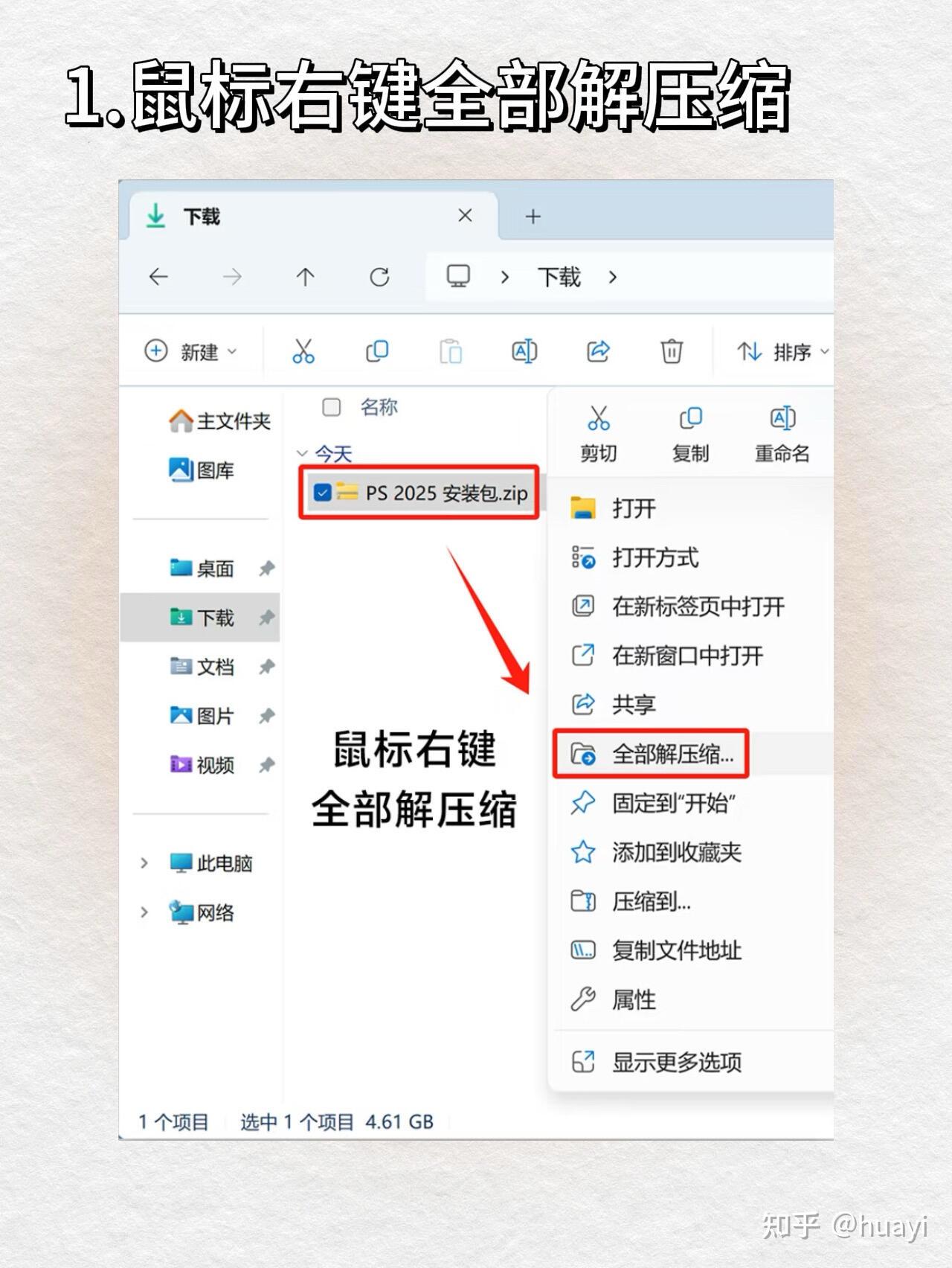Image resolution: width=952 pixels, height=1268 pixels.
Task: Open 图片 in the sidebar
Action: pos(202,717)
